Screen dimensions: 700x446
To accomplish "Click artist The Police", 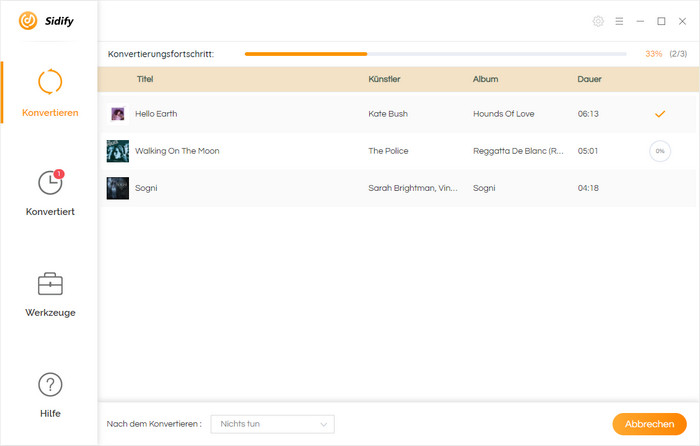I will [x=388, y=151].
